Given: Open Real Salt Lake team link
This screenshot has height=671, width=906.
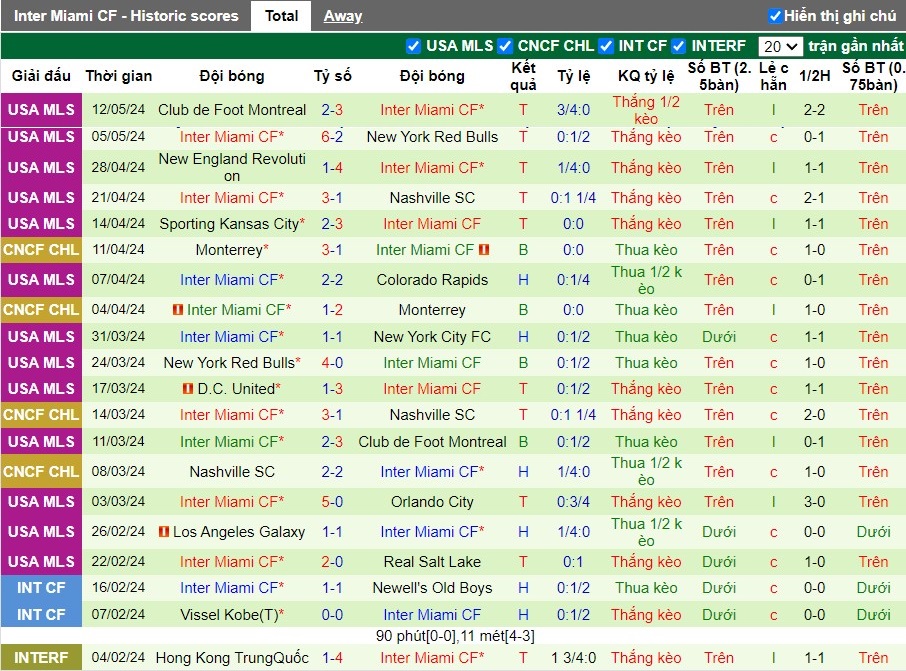Looking at the screenshot, I should (432, 562).
